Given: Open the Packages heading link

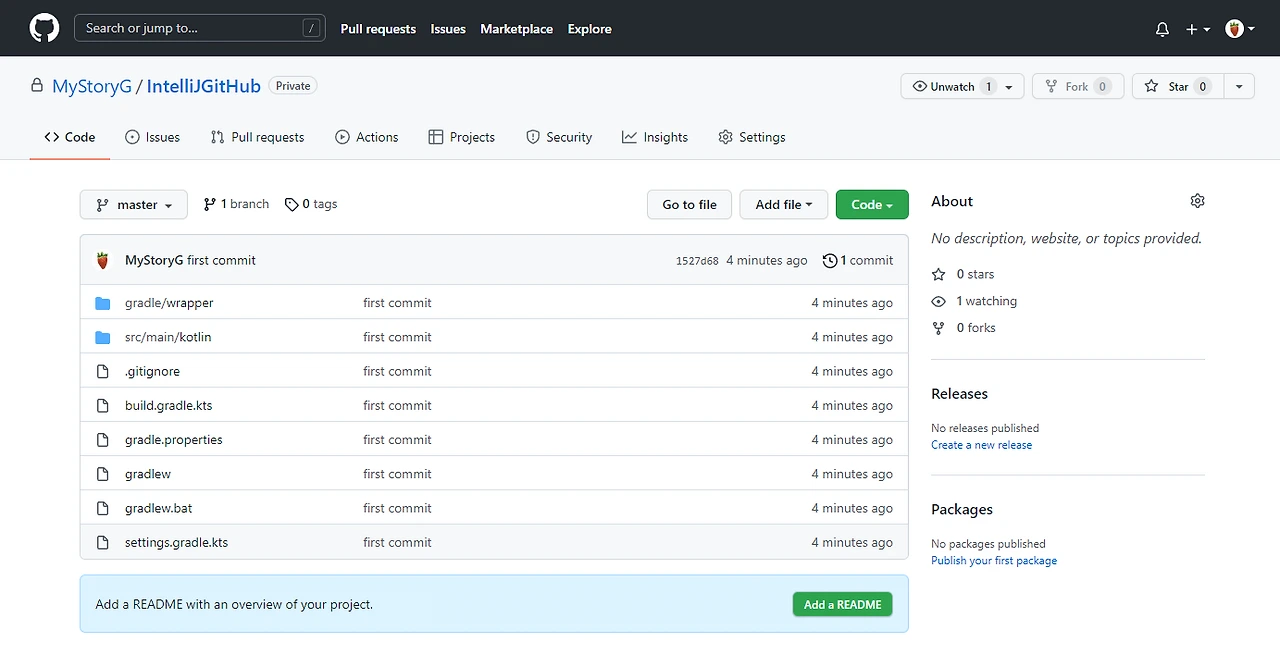Looking at the screenshot, I should coord(962,510).
